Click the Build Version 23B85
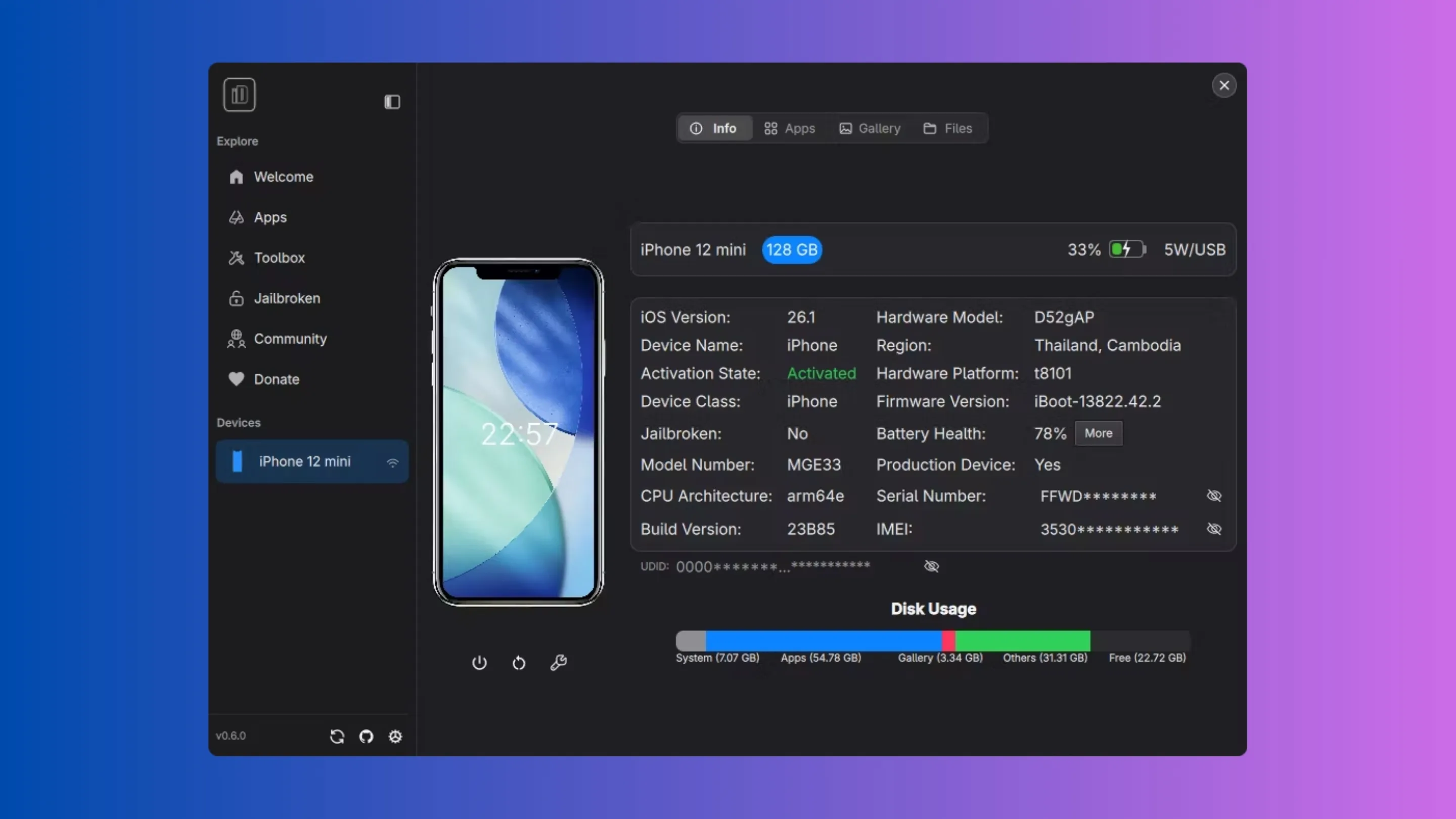Viewport: 1456px width, 819px height. coord(810,530)
